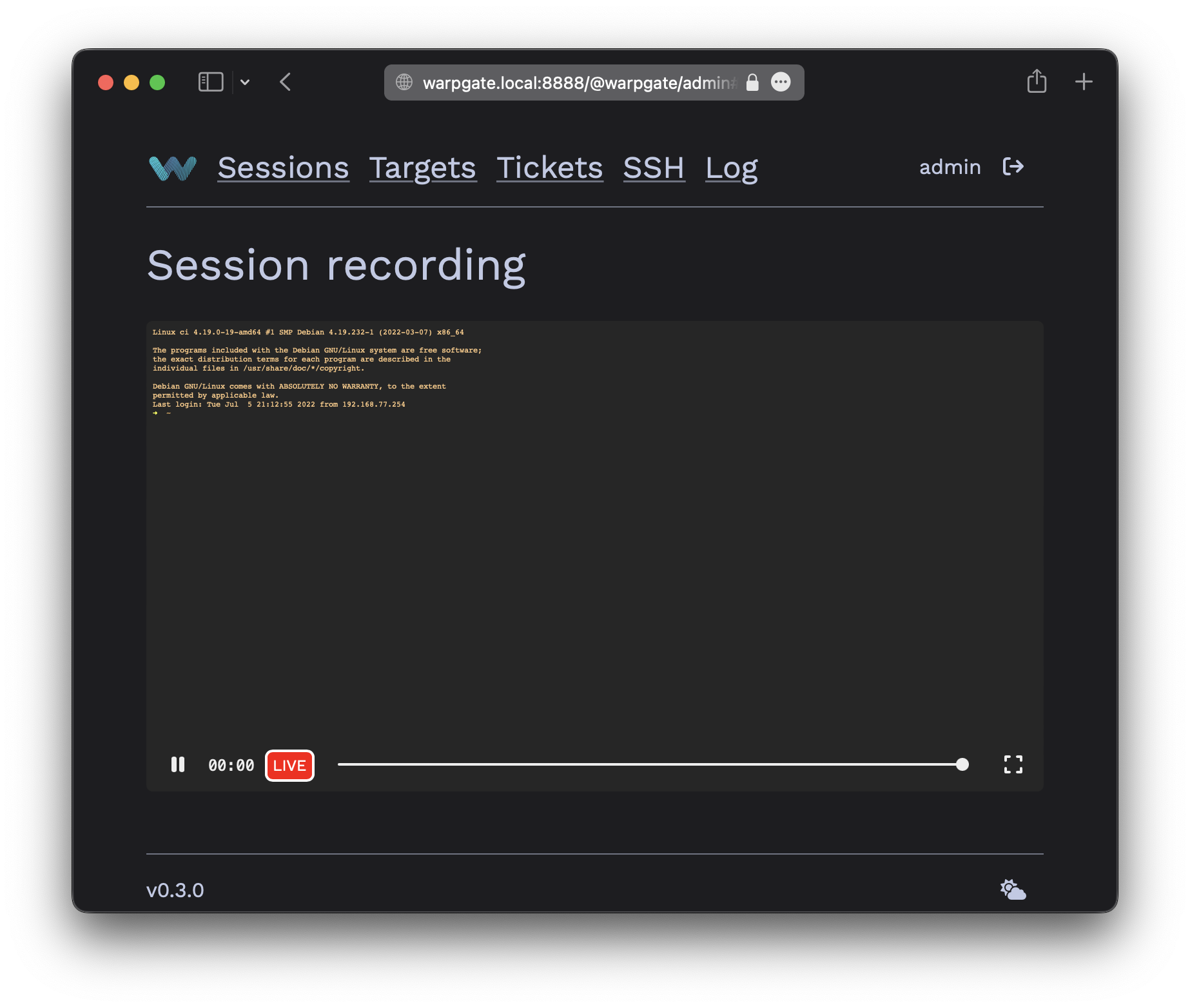The height and width of the screenshot is (1008, 1190).
Task: Click the admin username label
Action: pyautogui.click(x=950, y=167)
